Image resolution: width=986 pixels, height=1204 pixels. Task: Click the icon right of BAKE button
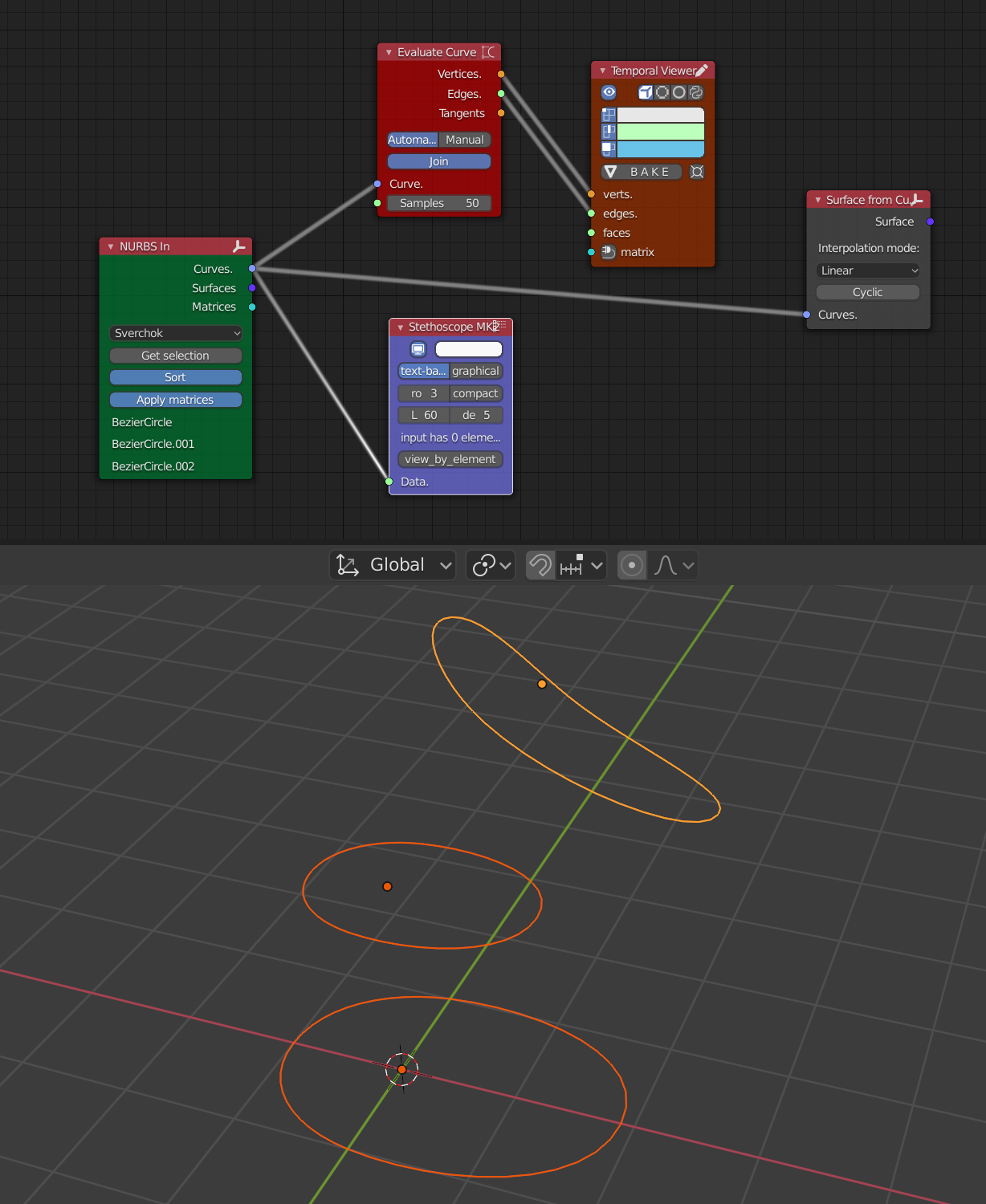(x=697, y=172)
